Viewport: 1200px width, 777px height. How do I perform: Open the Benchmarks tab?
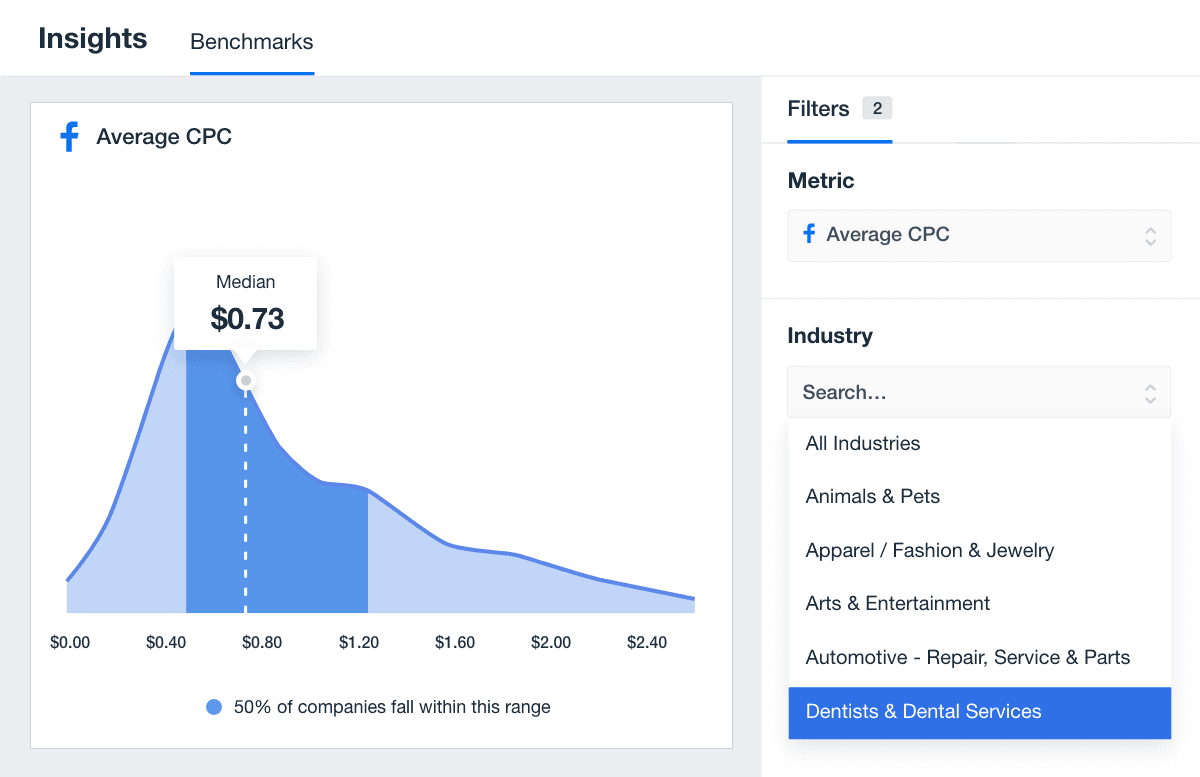(251, 42)
